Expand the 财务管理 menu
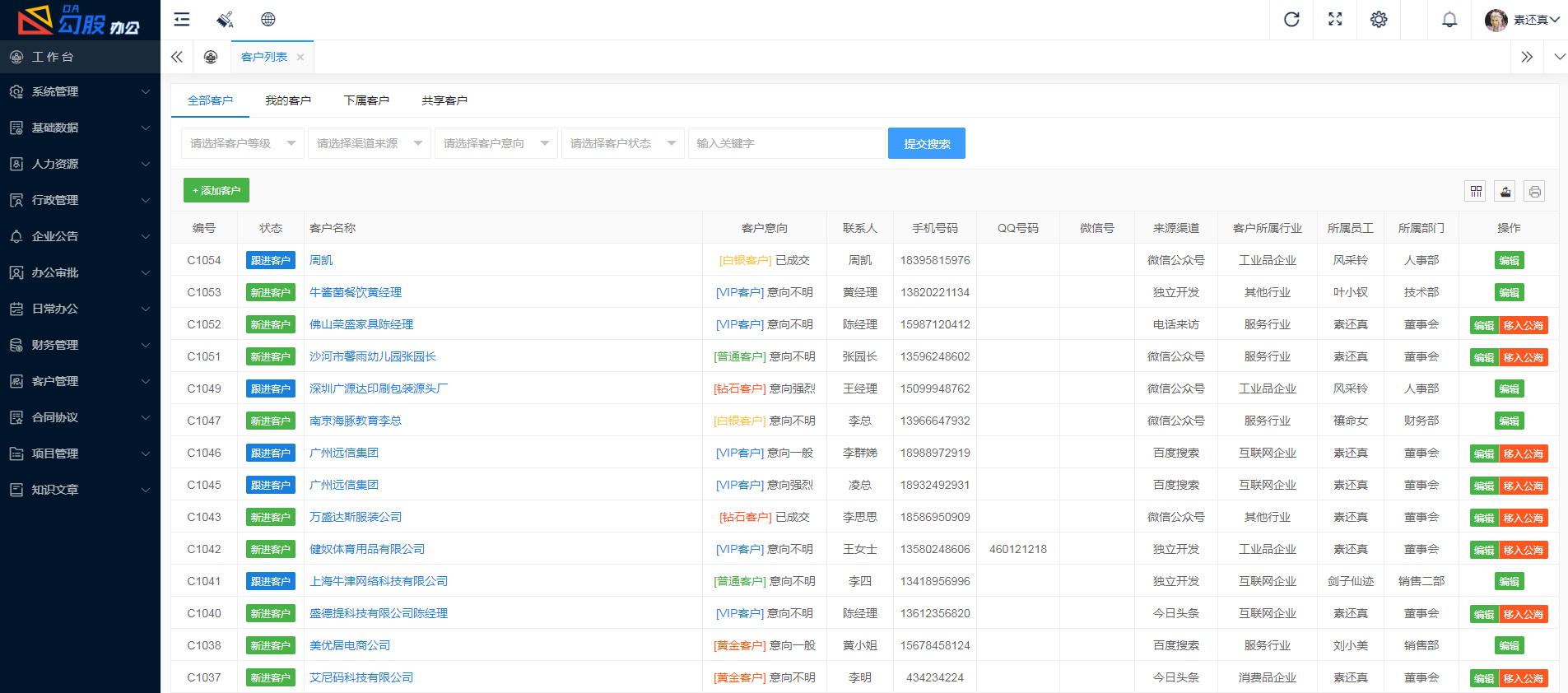1568x693 pixels. pos(80,345)
